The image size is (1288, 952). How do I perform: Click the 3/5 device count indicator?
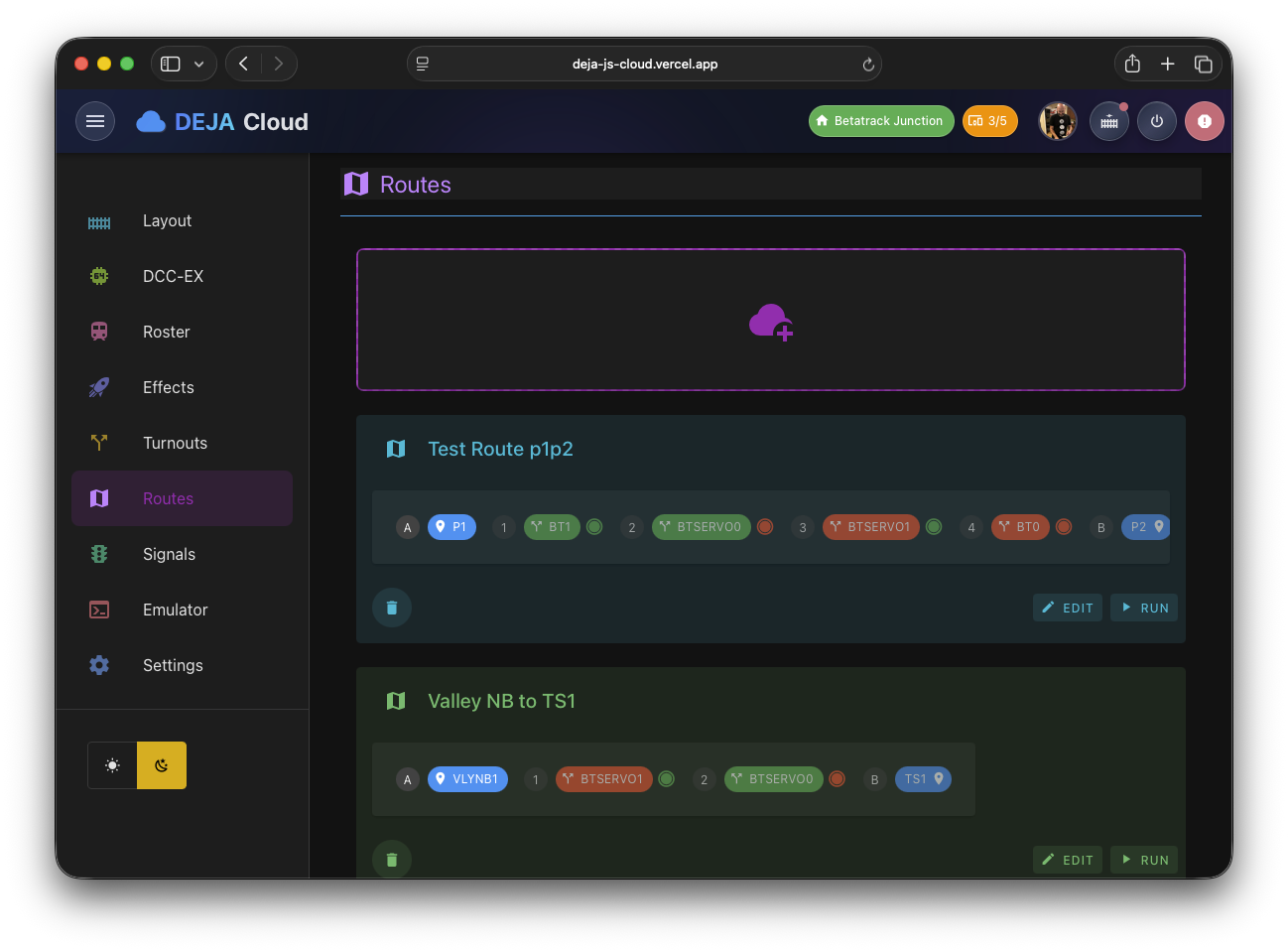point(989,120)
